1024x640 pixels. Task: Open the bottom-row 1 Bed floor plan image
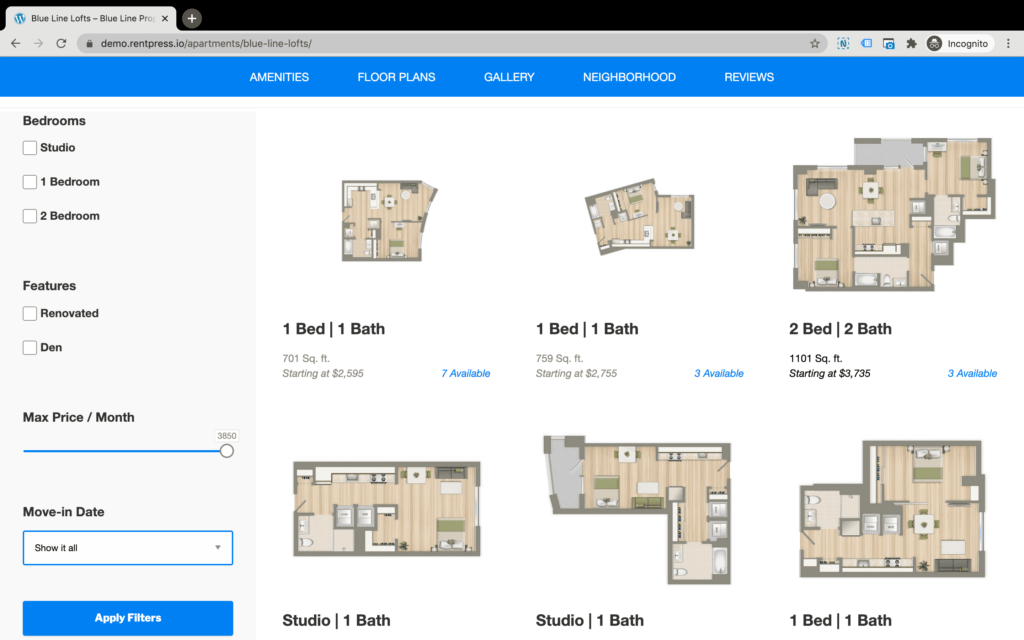tap(892, 509)
